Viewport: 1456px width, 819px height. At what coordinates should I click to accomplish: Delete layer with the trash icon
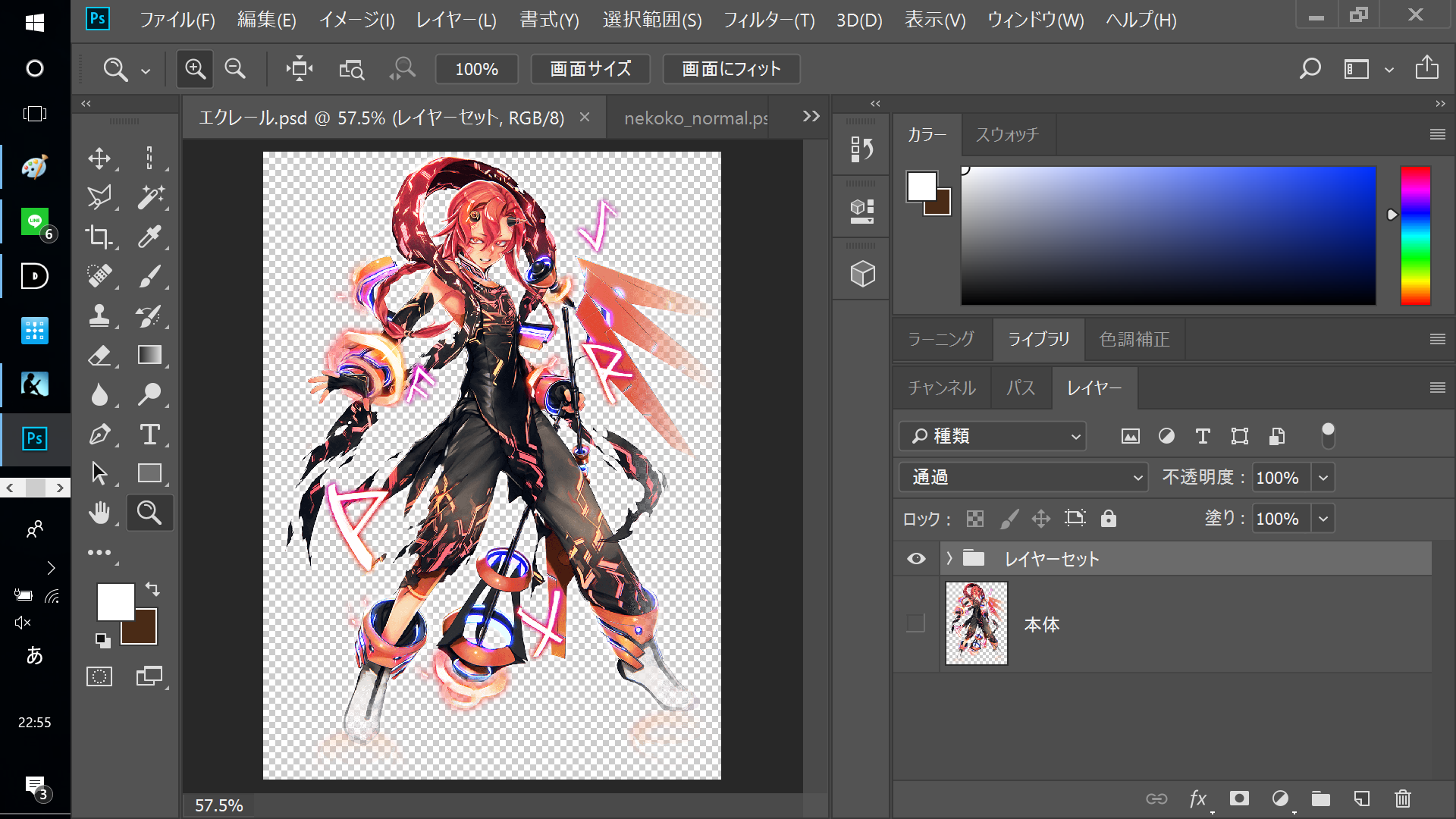click(1403, 799)
